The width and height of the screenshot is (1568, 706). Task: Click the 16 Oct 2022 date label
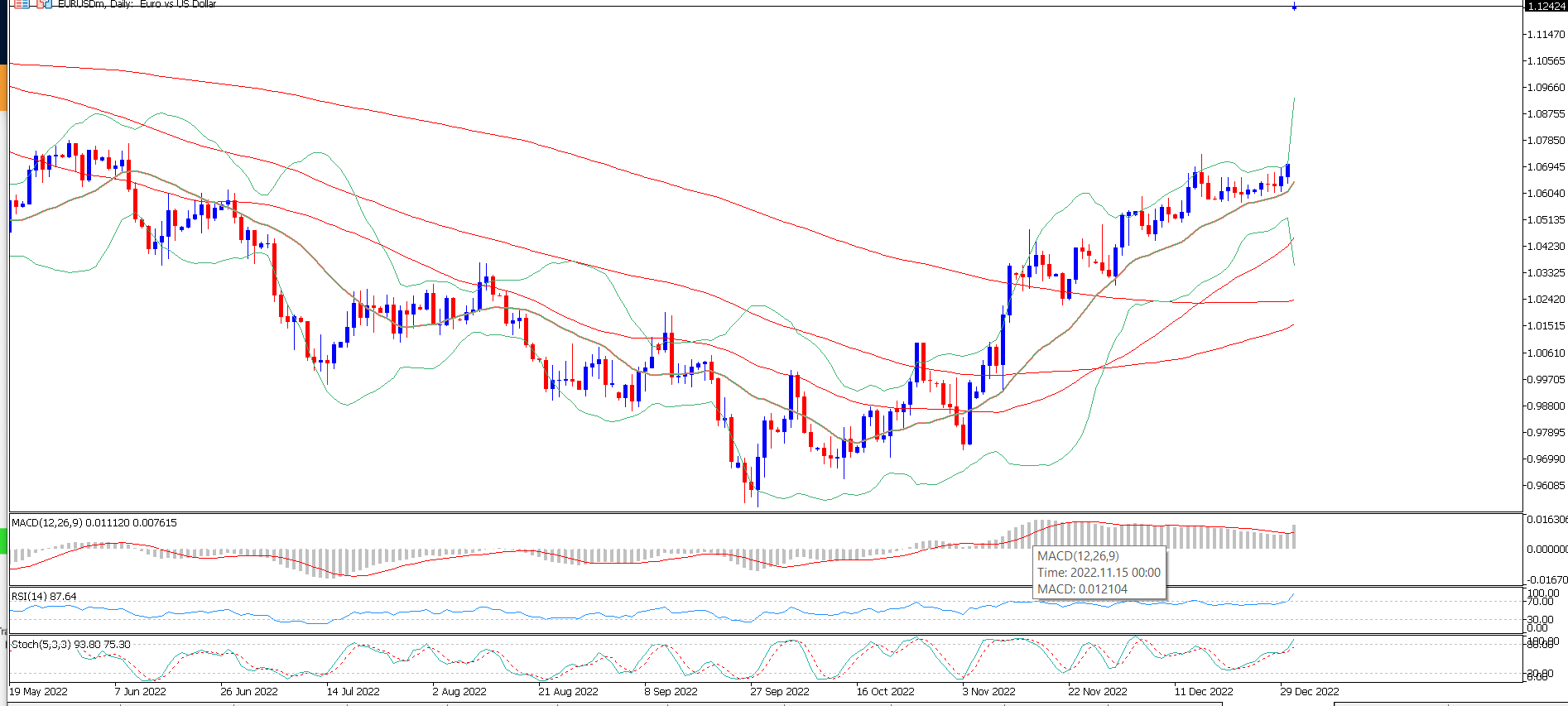pos(886,692)
